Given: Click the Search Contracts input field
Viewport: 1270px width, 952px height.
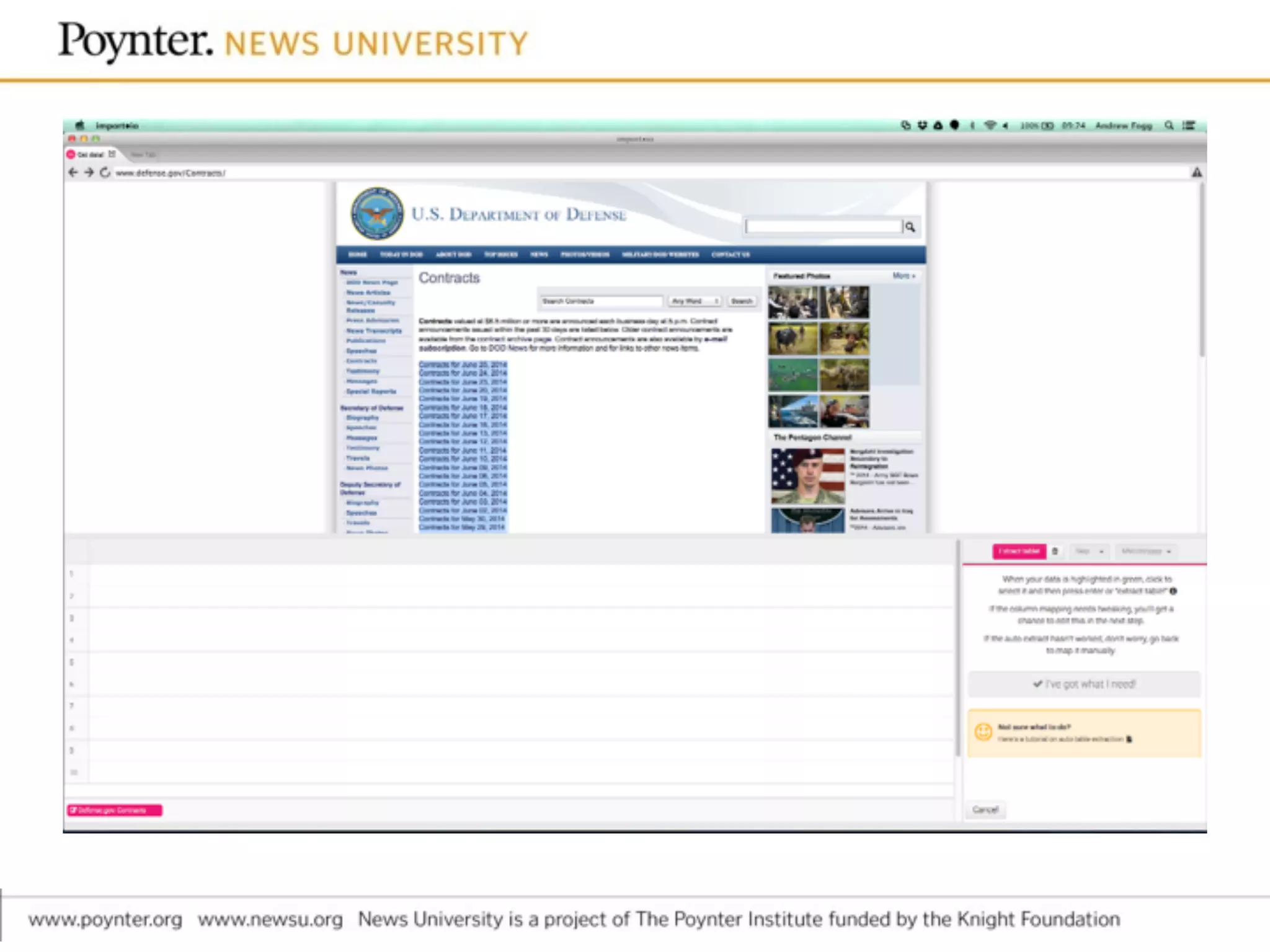Looking at the screenshot, I should click(x=601, y=301).
